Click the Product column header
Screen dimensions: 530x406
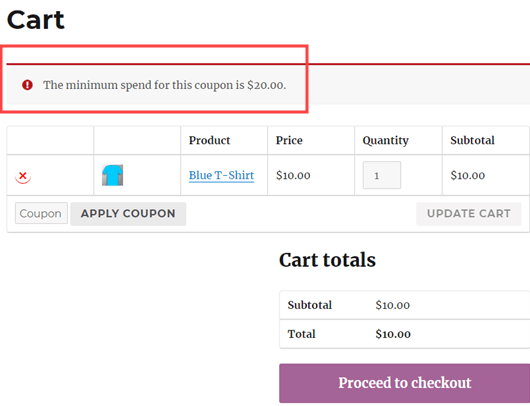pos(210,140)
